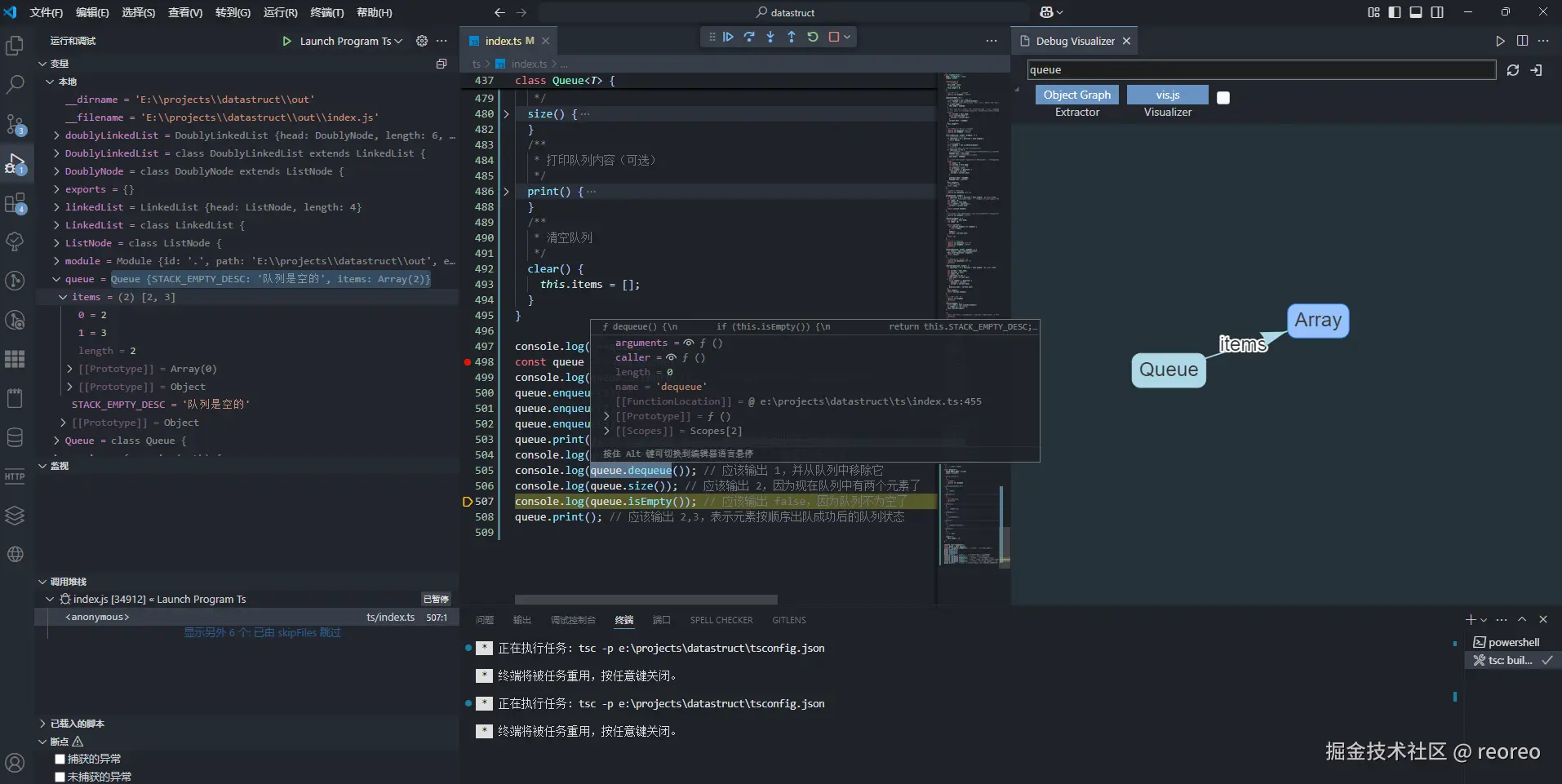Stop debugging with the red square
The height and width of the screenshot is (784, 1562).
point(834,37)
